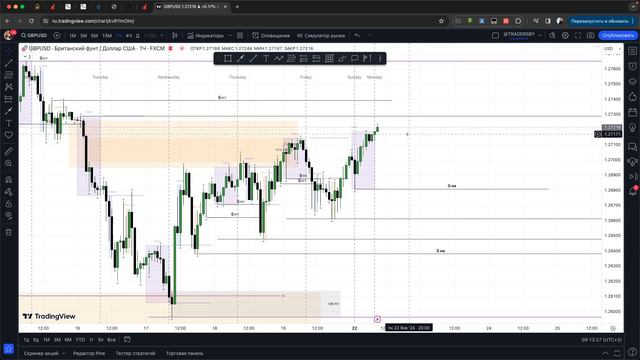Click the Опубликовать publish button
The width and height of the screenshot is (640, 360).
[x=618, y=36]
